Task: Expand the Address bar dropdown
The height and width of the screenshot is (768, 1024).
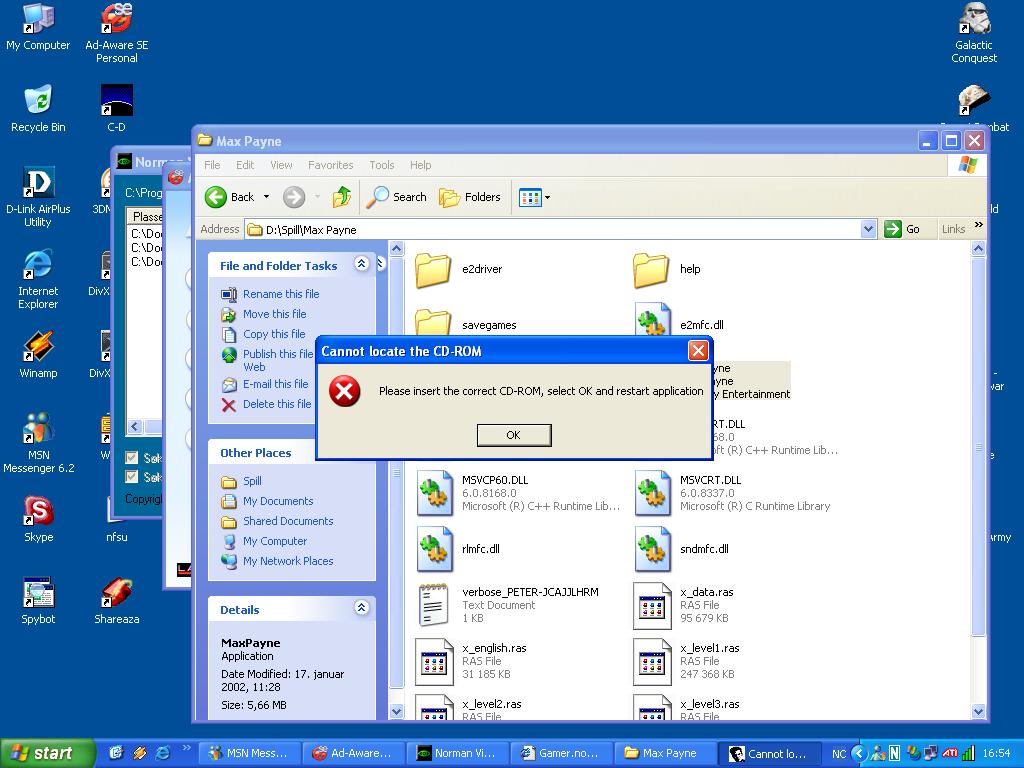Action: coord(868,229)
